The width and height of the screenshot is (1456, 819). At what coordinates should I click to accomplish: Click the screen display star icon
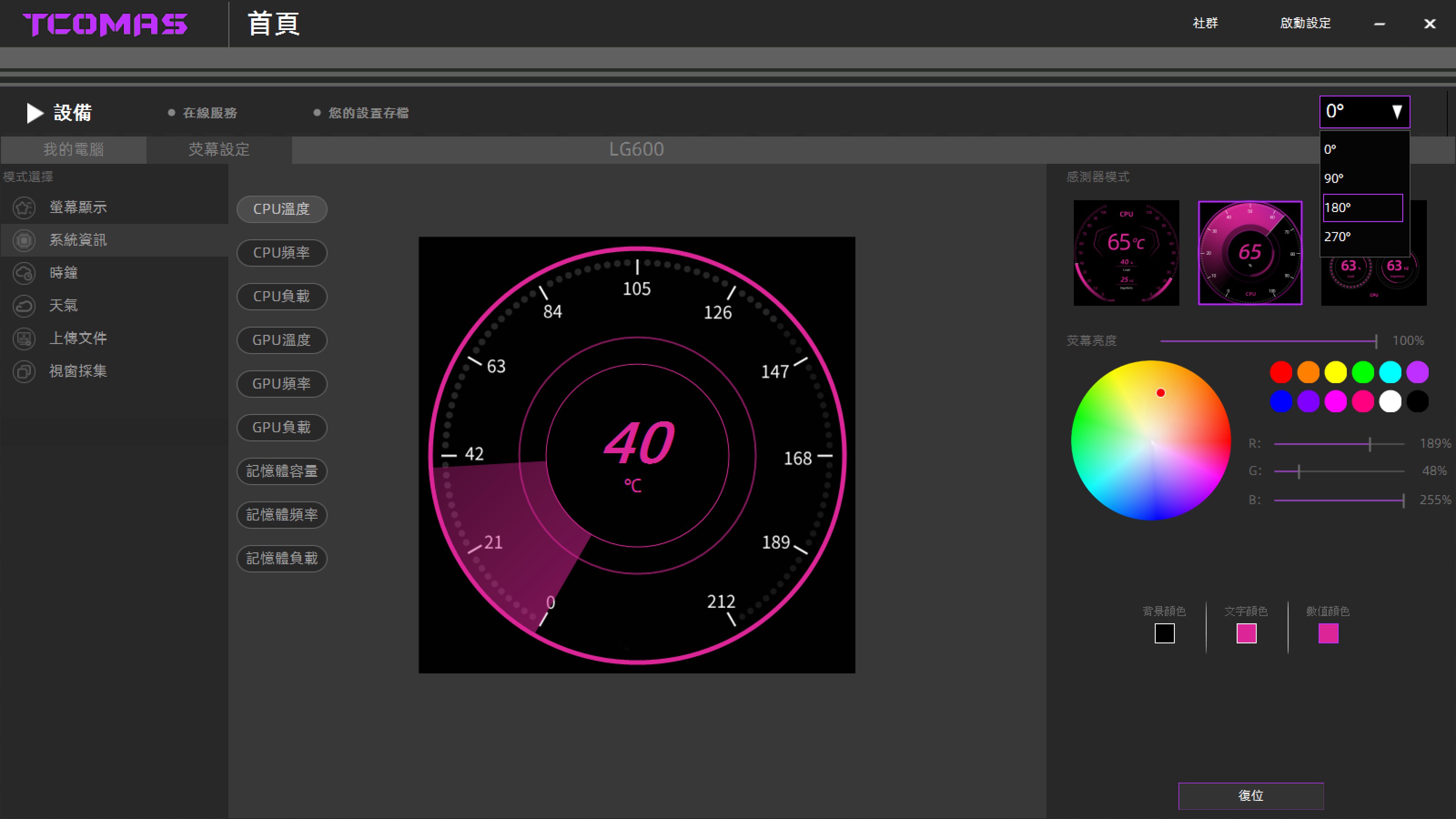(24, 207)
